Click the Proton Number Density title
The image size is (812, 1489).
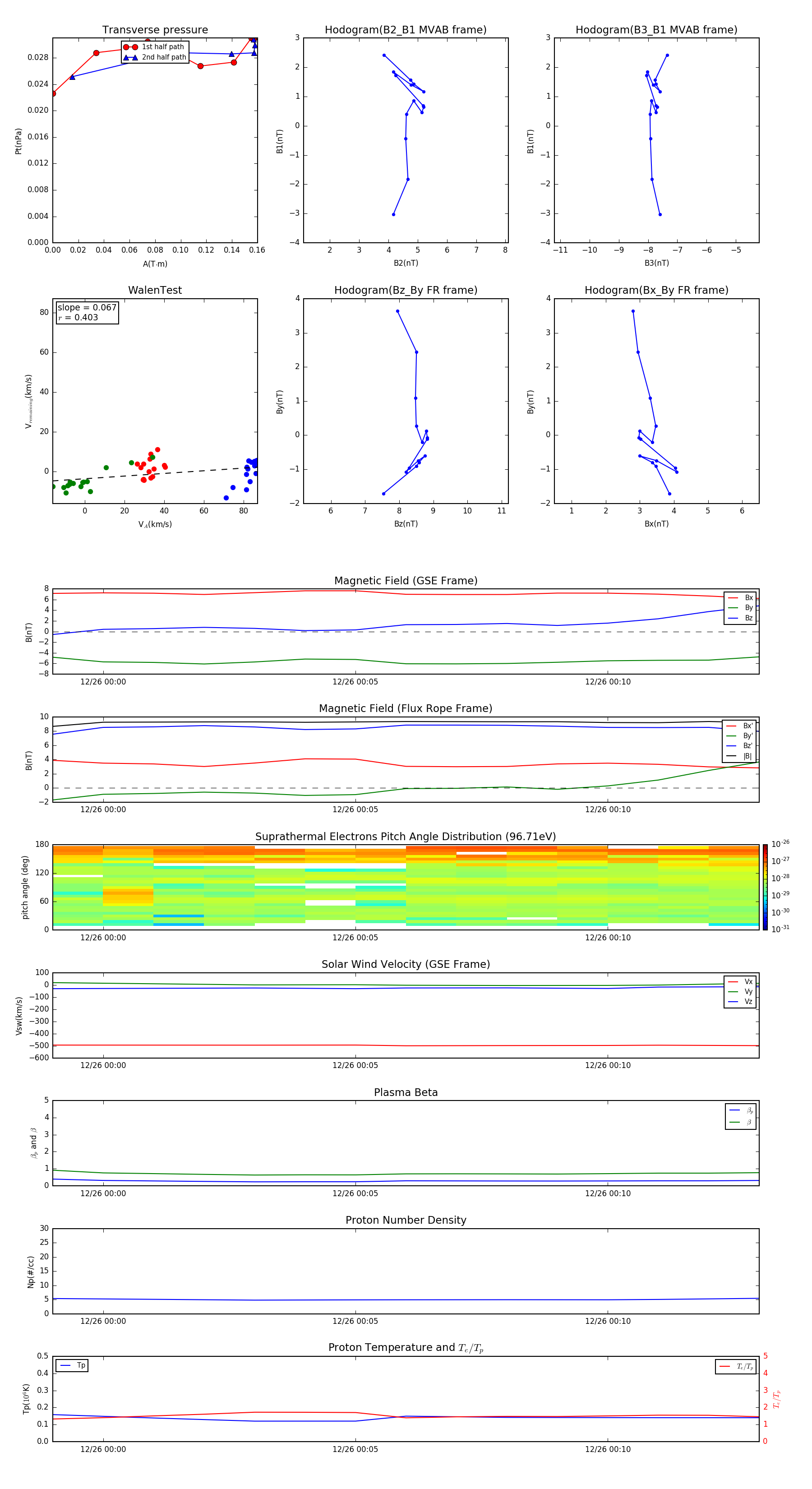406,1221
